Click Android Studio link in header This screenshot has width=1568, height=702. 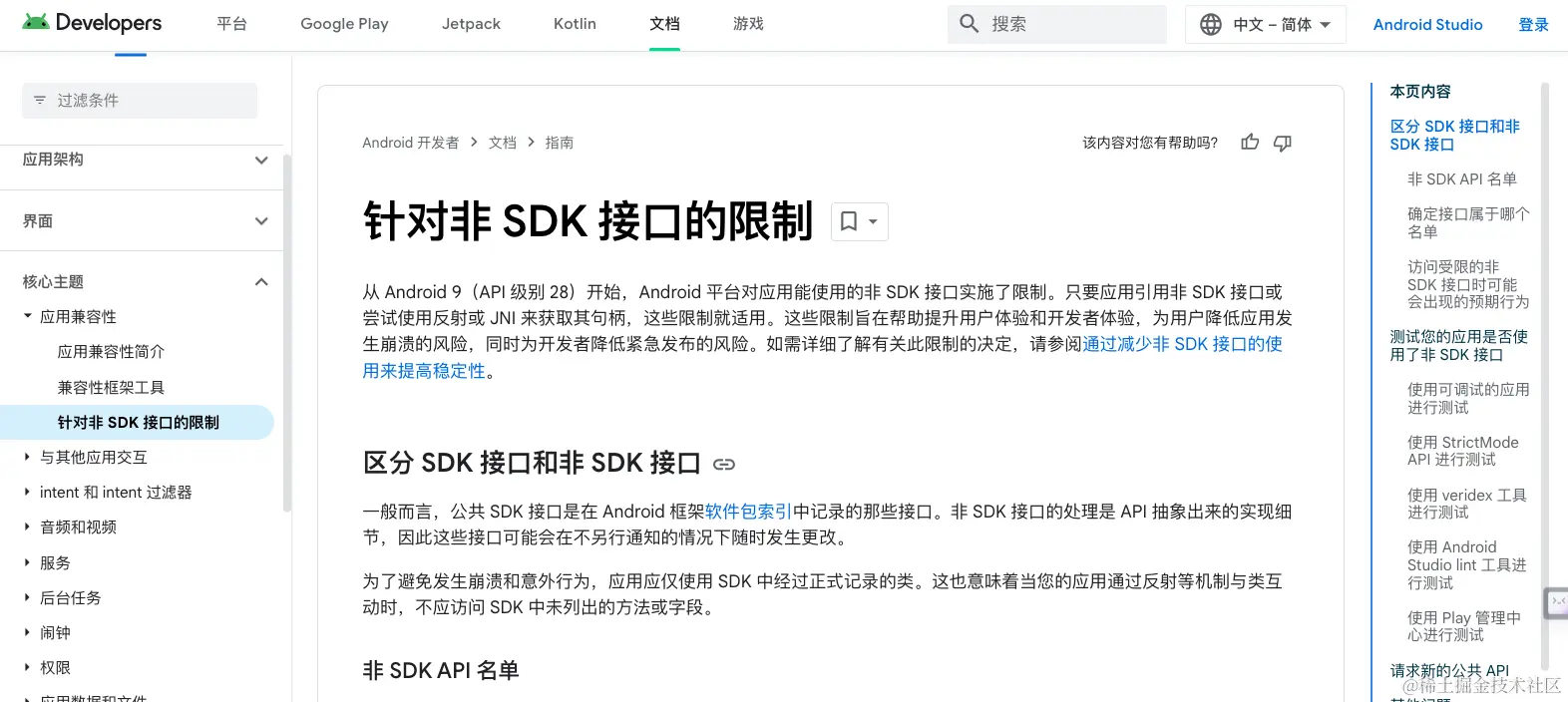[x=1427, y=25]
